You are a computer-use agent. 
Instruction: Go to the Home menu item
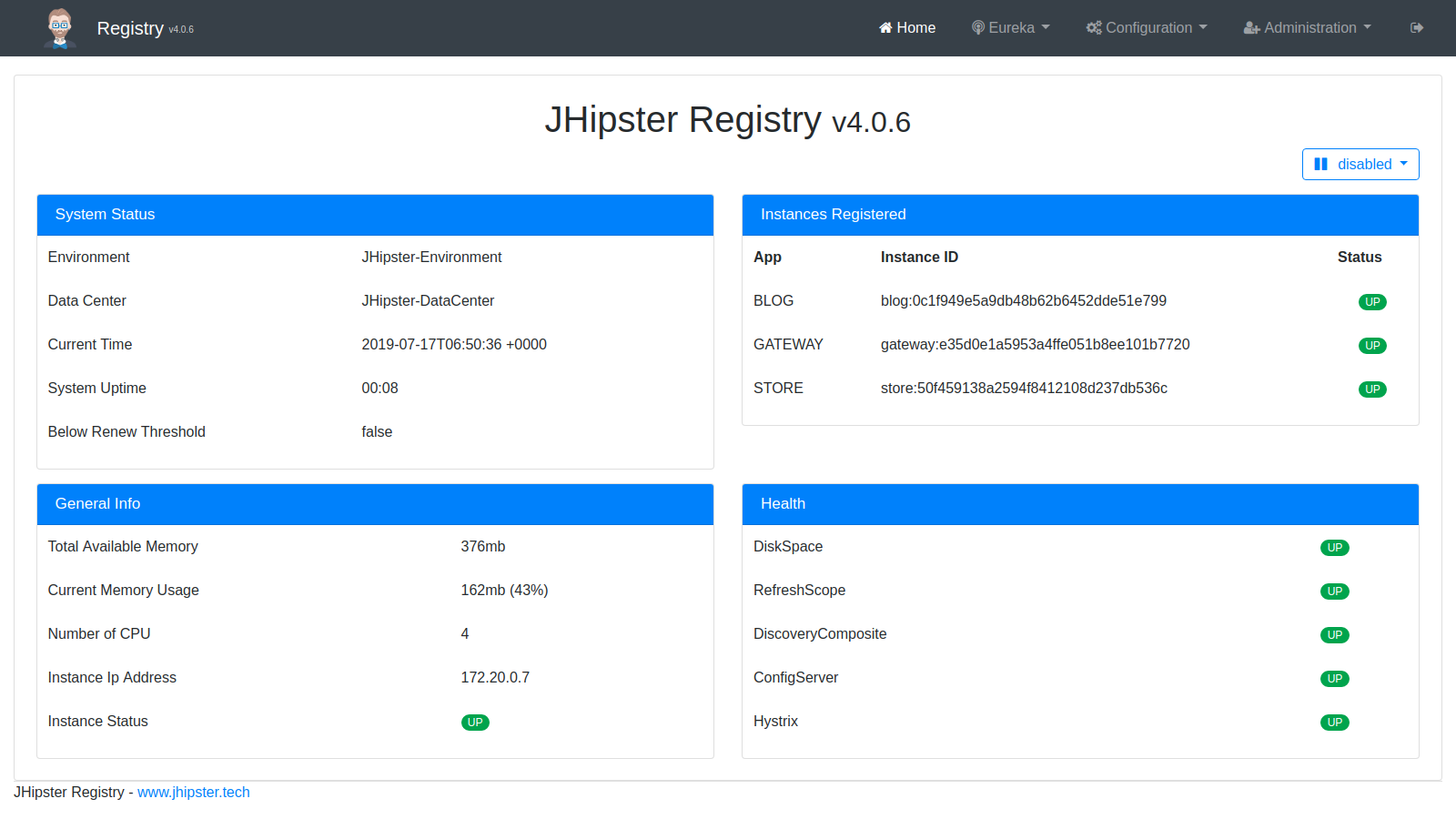click(907, 28)
